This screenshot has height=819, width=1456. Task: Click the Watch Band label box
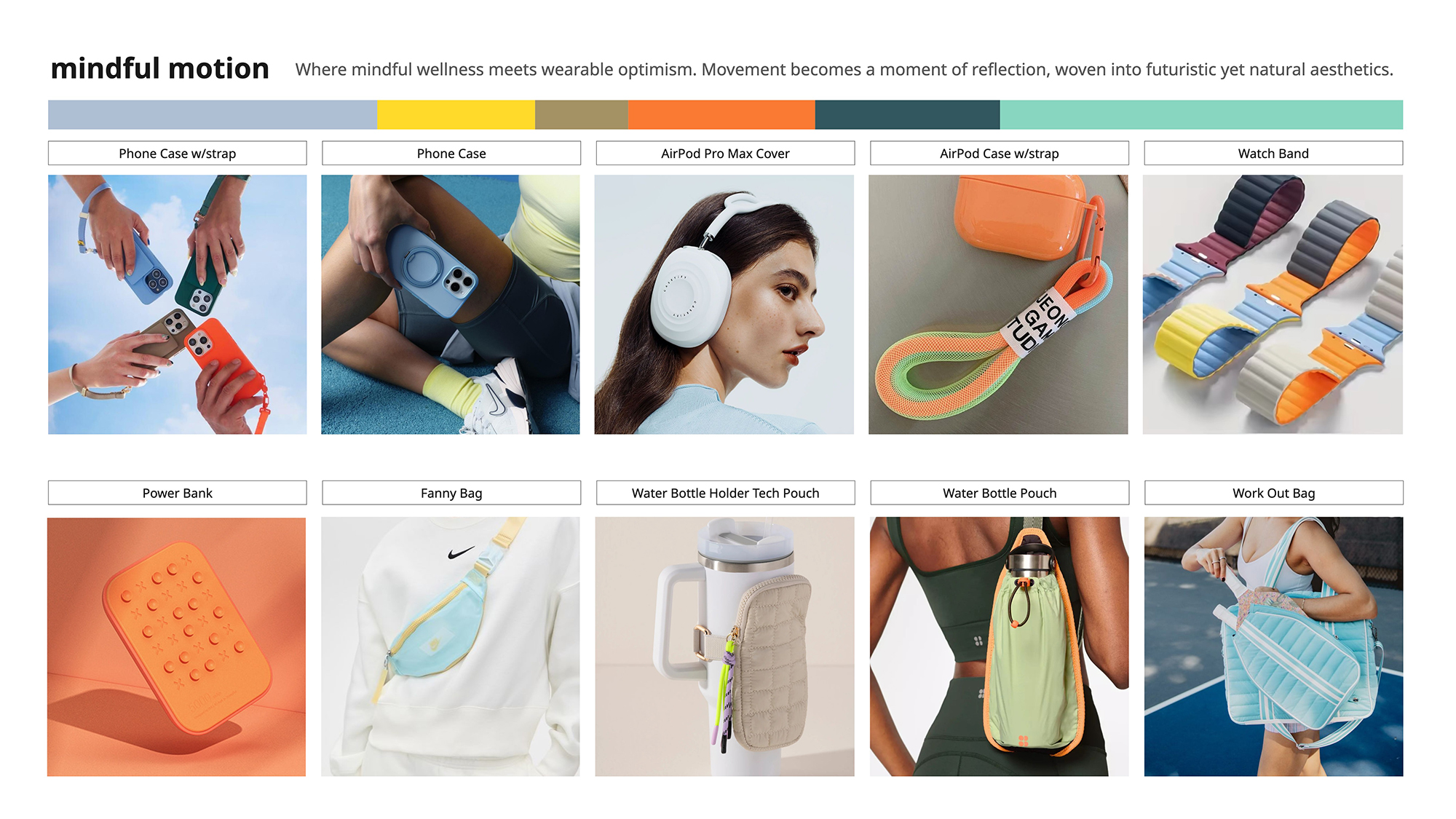(x=1273, y=153)
